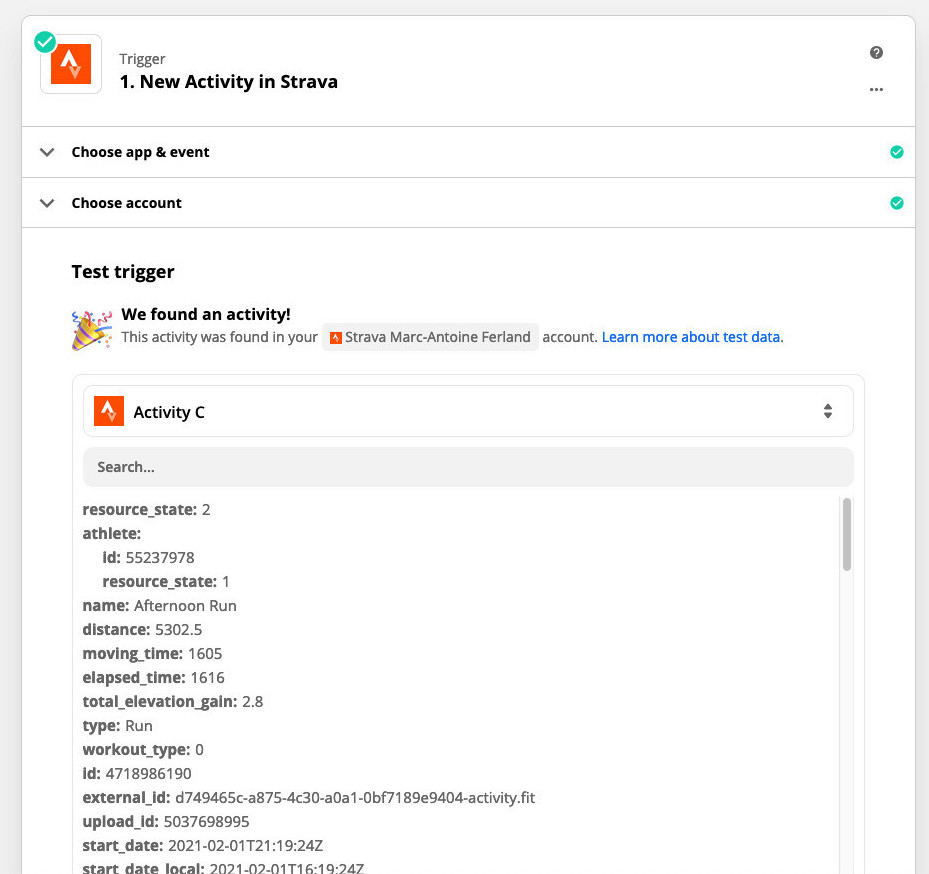929x874 pixels.
Task: Open the Learn more about test data link
Action: (692, 337)
